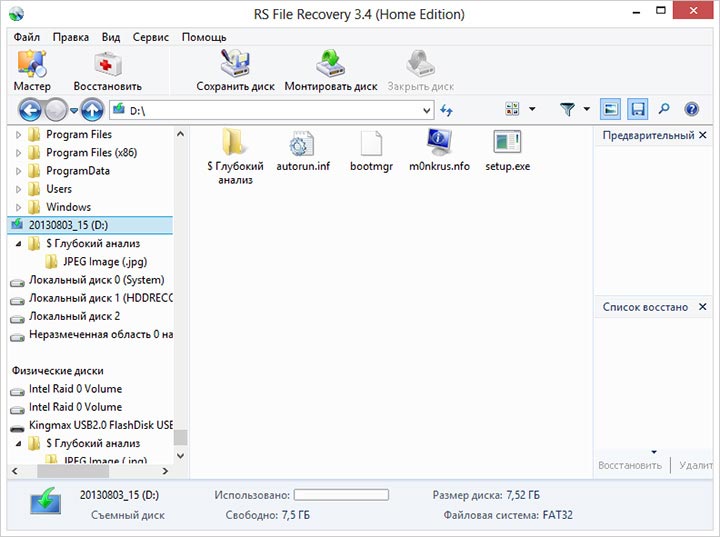Toggle the recovery list panel button
This screenshot has height=537, width=720.
[638, 109]
